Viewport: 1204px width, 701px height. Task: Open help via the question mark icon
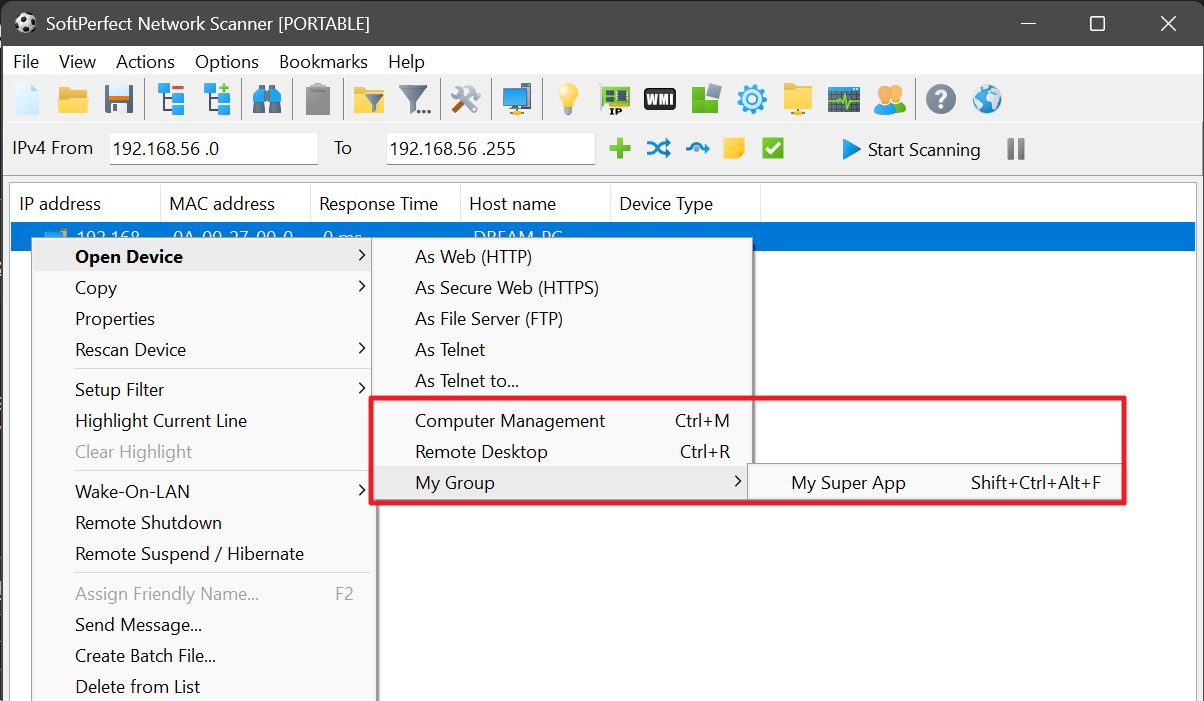point(941,98)
